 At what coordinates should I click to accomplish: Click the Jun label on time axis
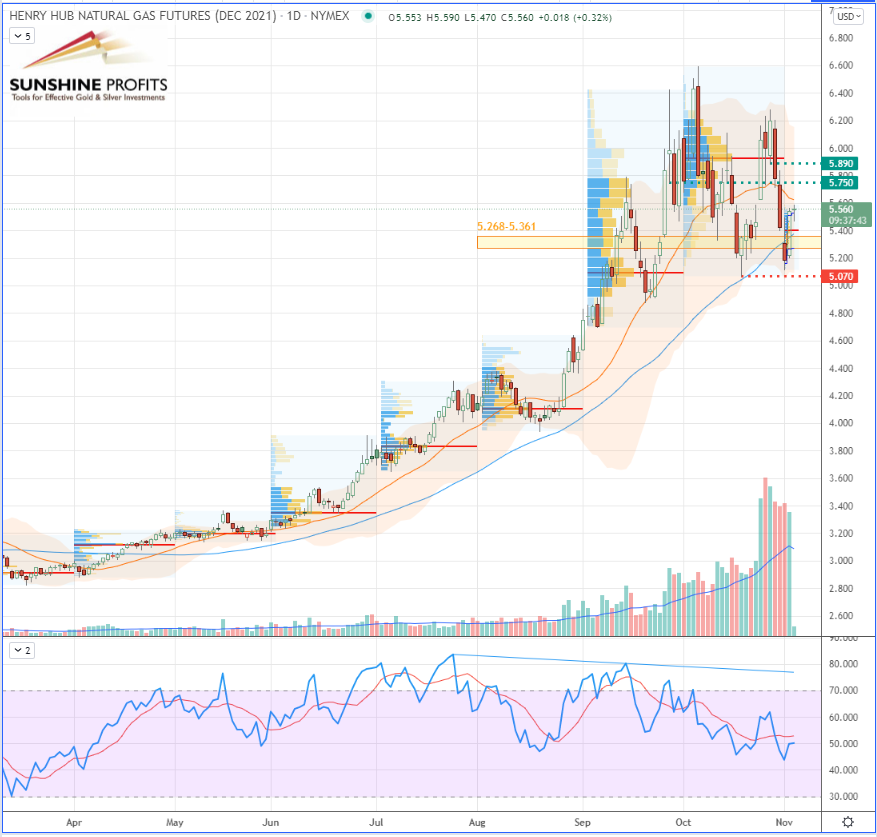(271, 822)
